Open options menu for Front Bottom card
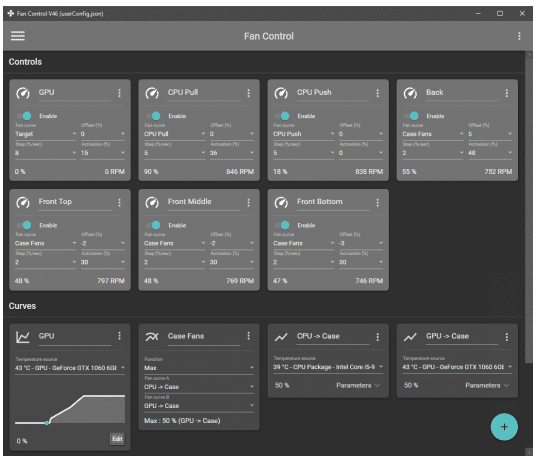The width and height of the screenshot is (536, 460). coord(378,203)
